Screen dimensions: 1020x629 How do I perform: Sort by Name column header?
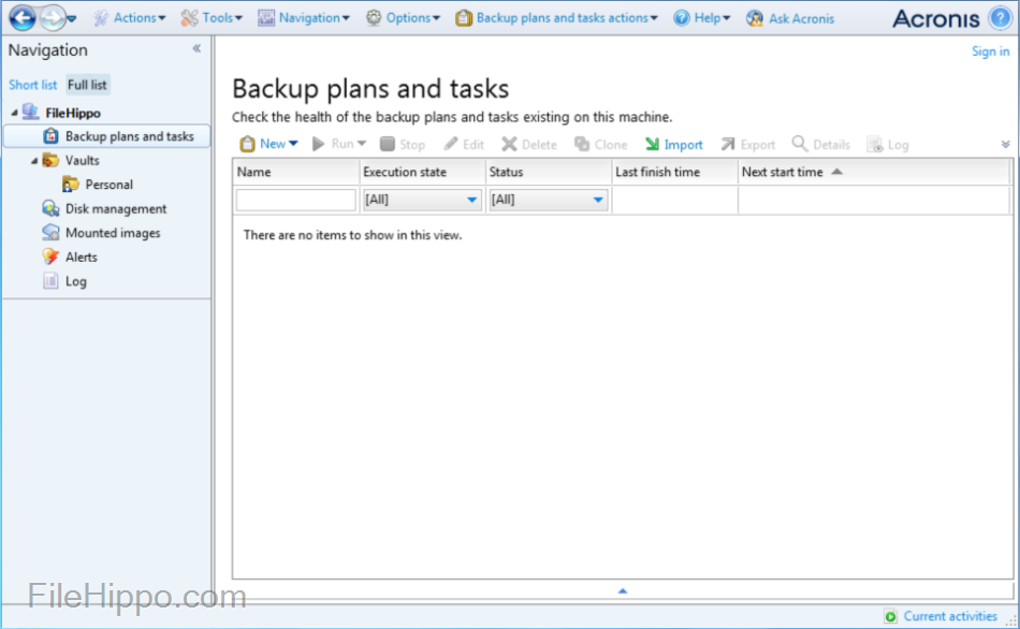coord(295,172)
